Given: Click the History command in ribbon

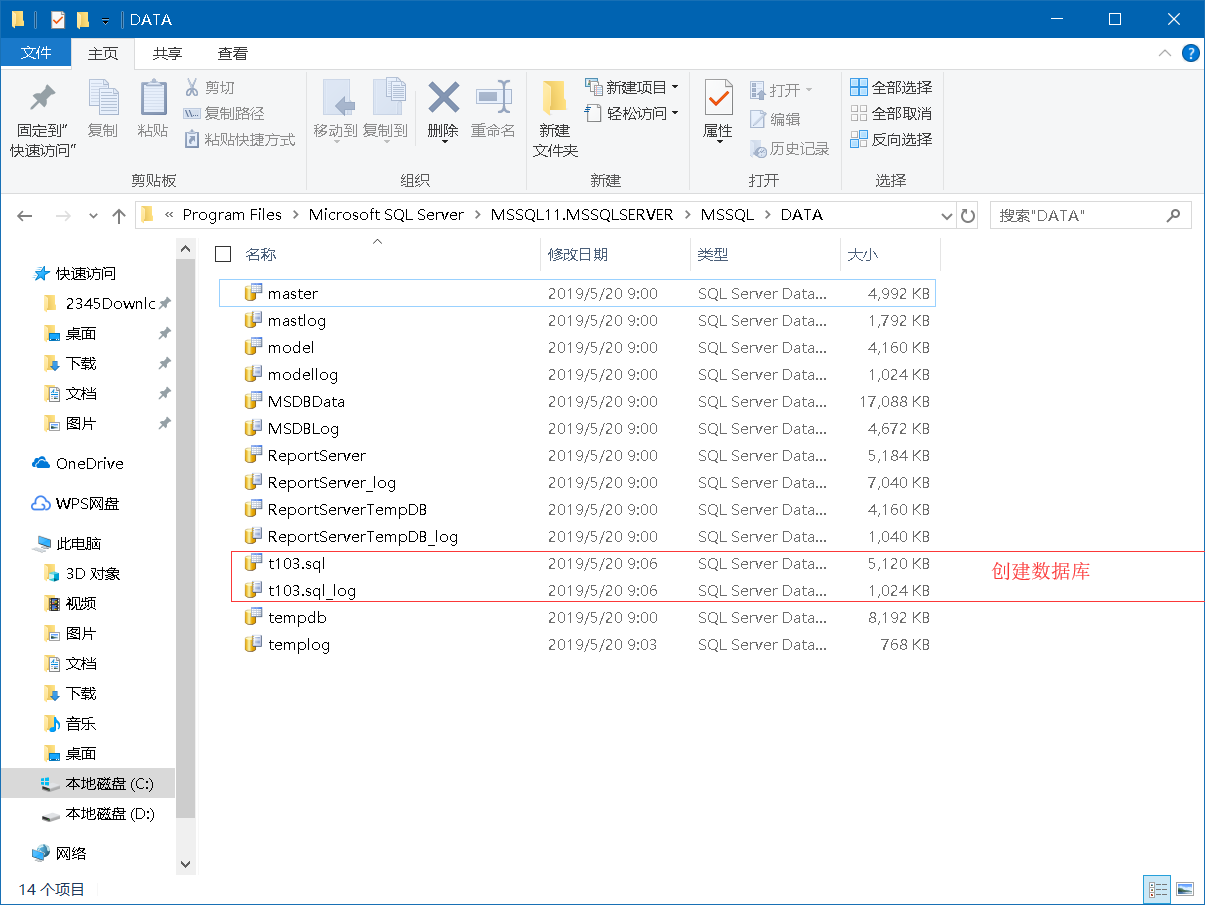Looking at the screenshot, I should click(x=790, y=148).
